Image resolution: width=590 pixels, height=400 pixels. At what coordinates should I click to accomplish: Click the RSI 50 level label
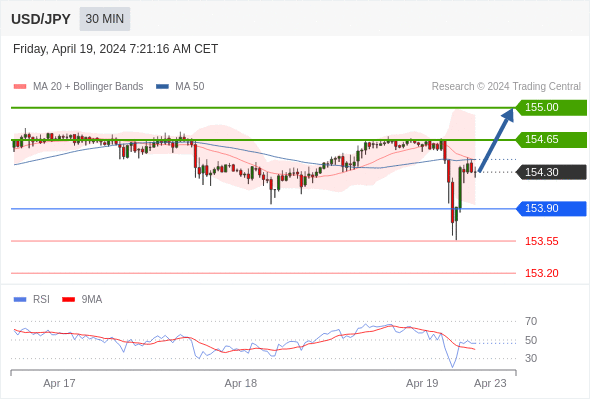(531, 341)
